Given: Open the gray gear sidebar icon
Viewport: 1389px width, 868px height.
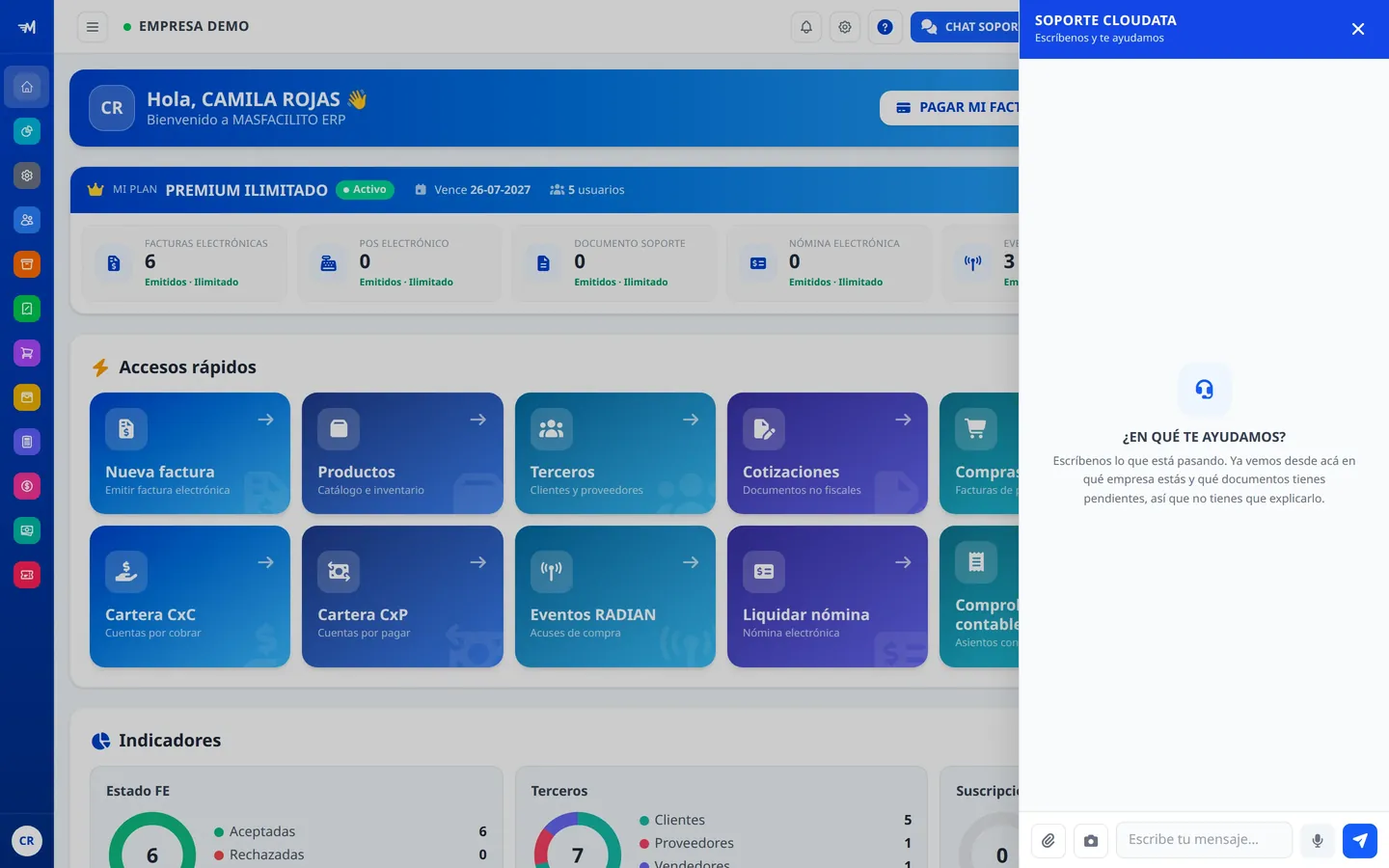Looking at the screenshot, I should (27, 176).
